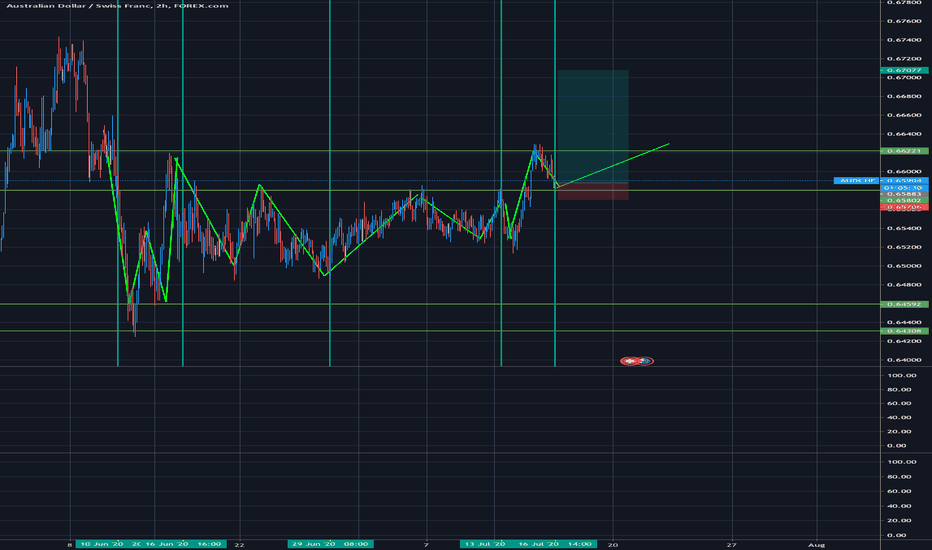Click the Aug date on time axis
This screenshot has height=550, width=932.
click(817, 545)
